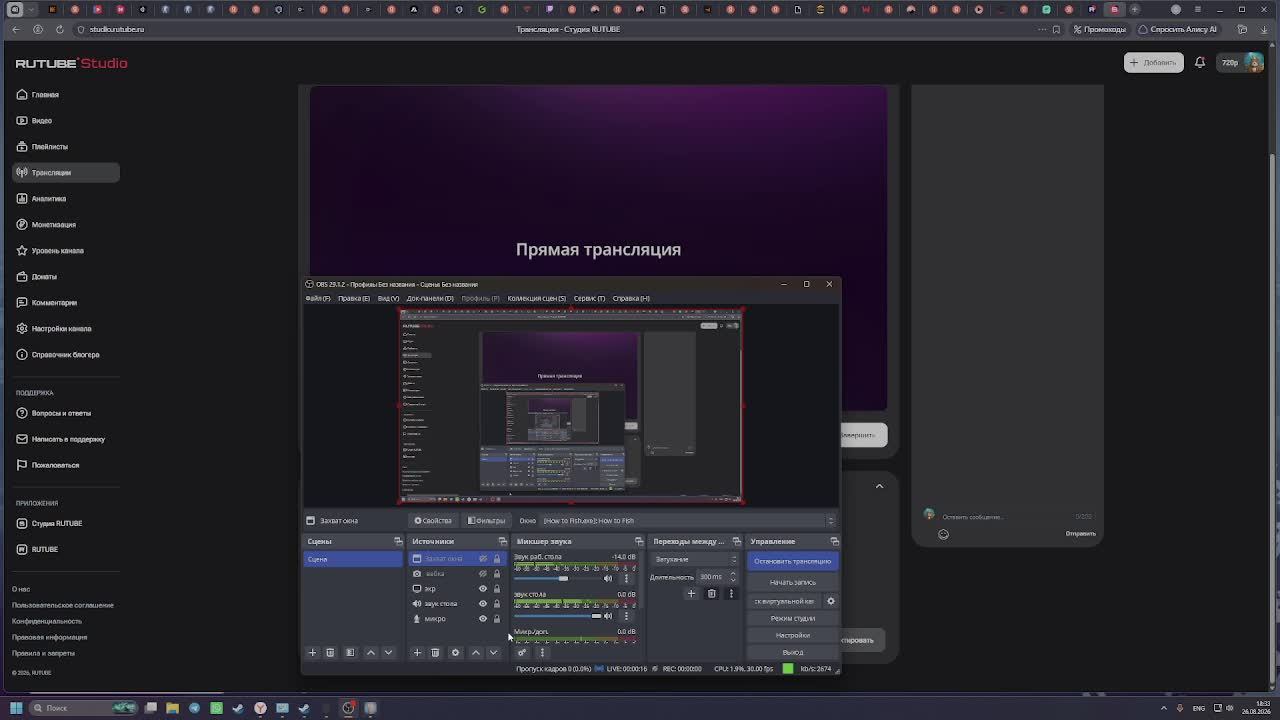This screenshot has width=1280, height=720.
Task: Move the scene up in Сцены panel
Action: click(371, 653)
